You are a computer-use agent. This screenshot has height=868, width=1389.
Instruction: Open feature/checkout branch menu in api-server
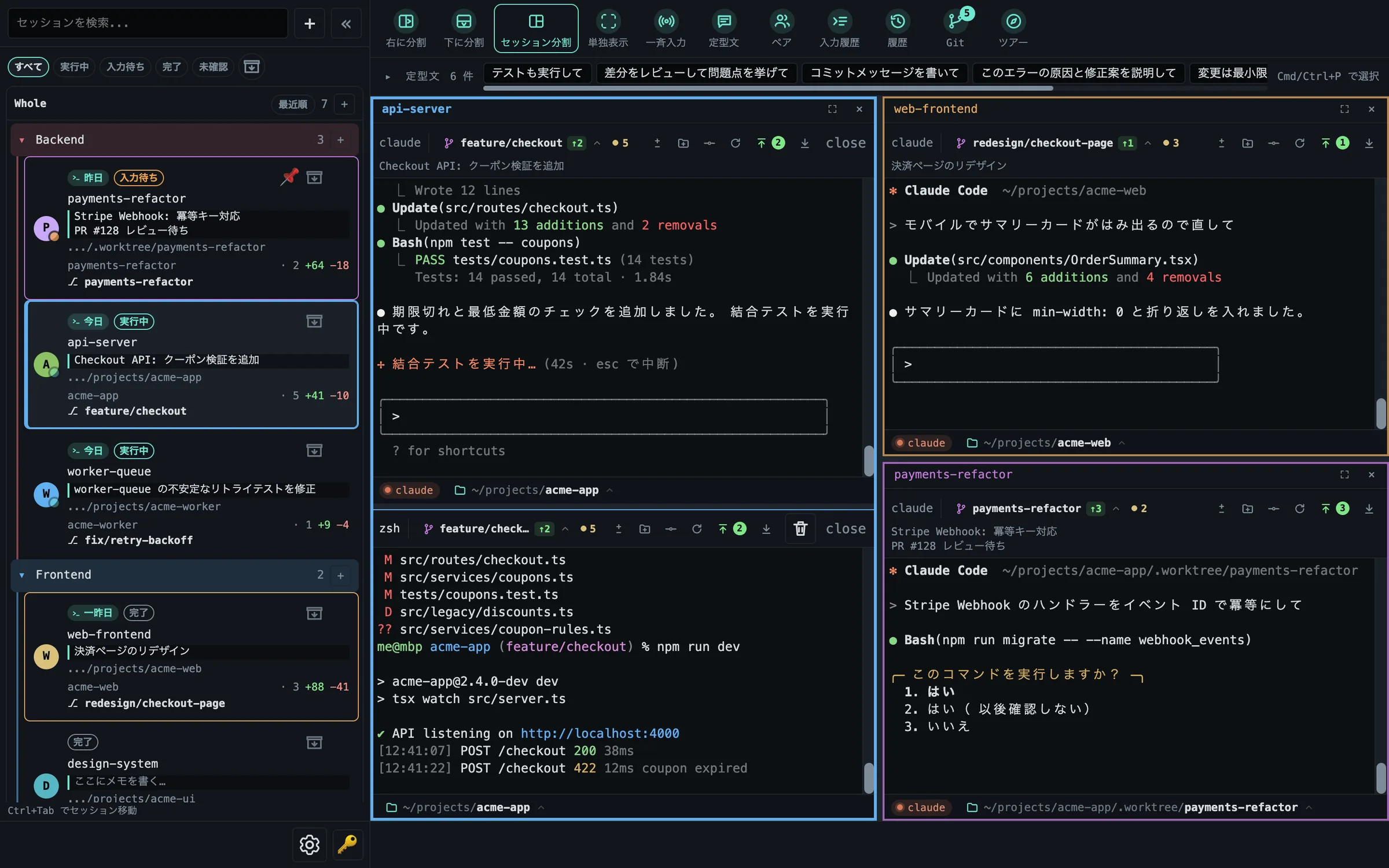597,143
